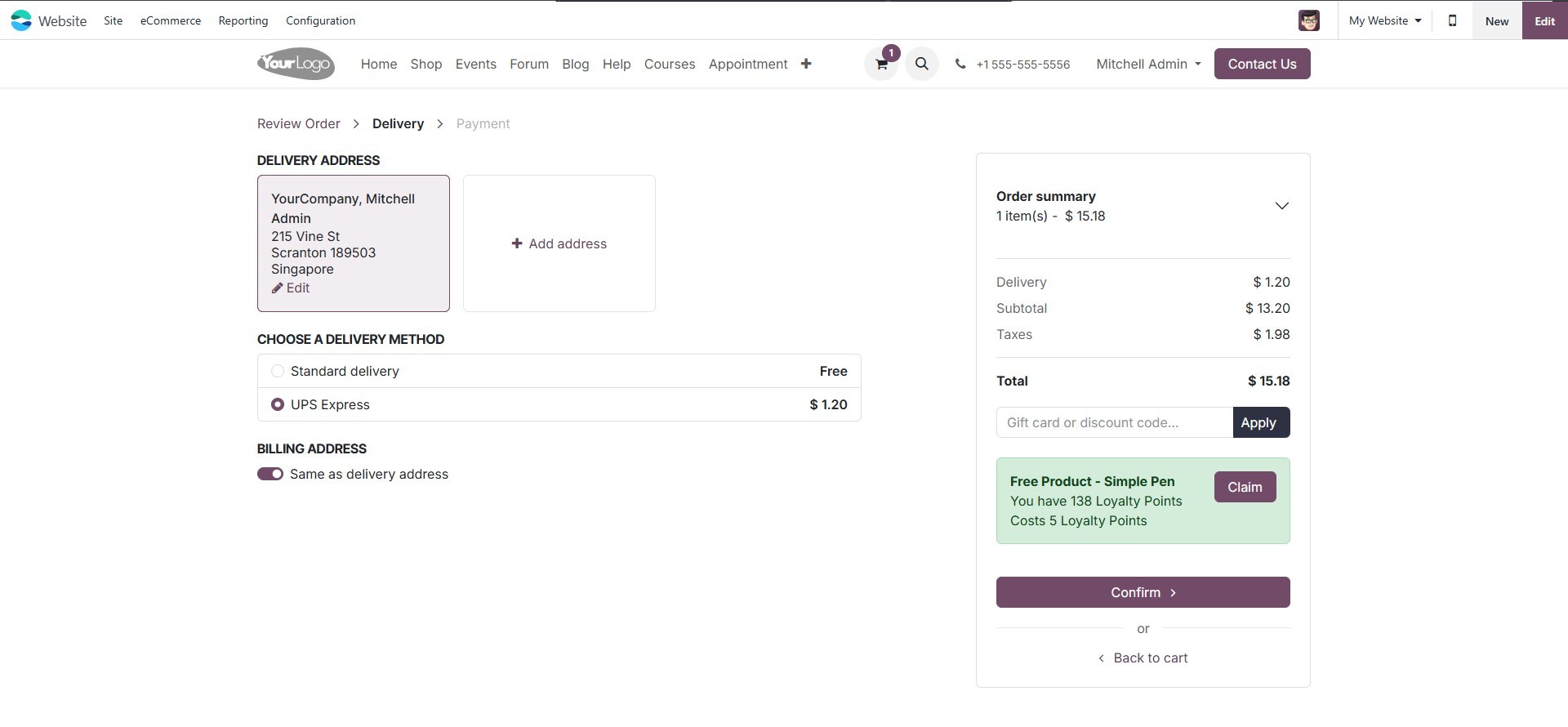Toggle mobile preview phone icon
1568x727 pixels.
(x=1452, y=20)
